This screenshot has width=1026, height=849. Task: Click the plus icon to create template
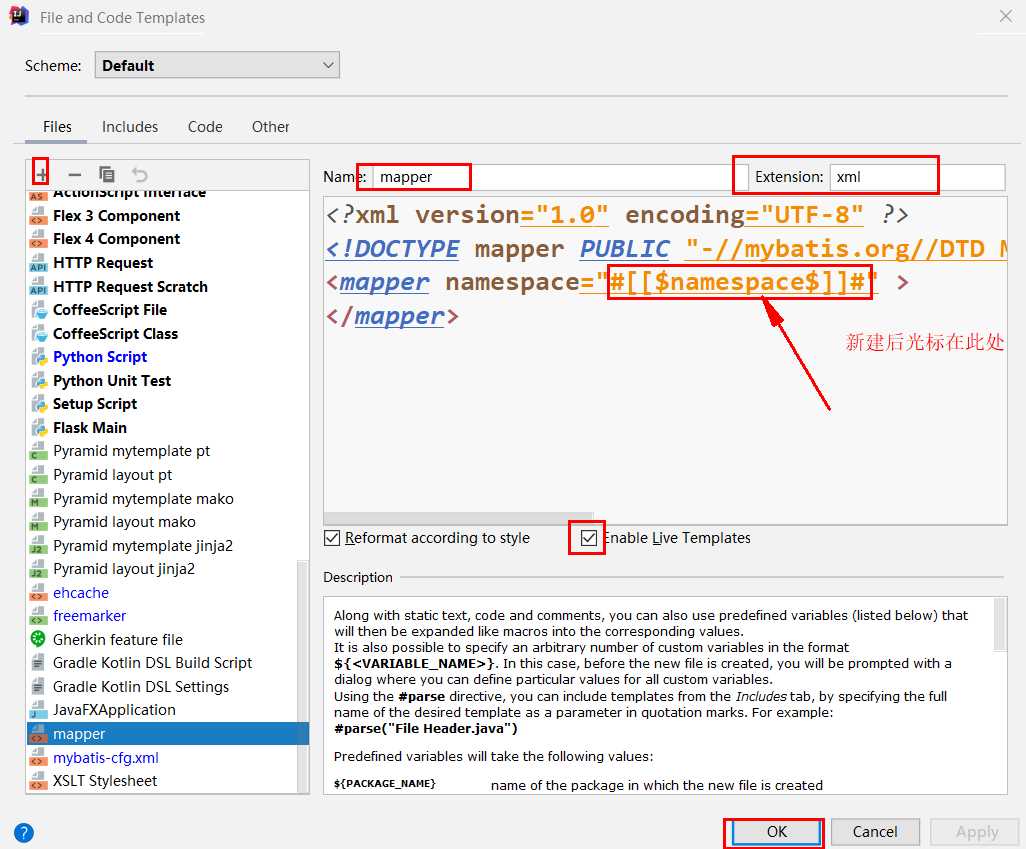point(41,175)
